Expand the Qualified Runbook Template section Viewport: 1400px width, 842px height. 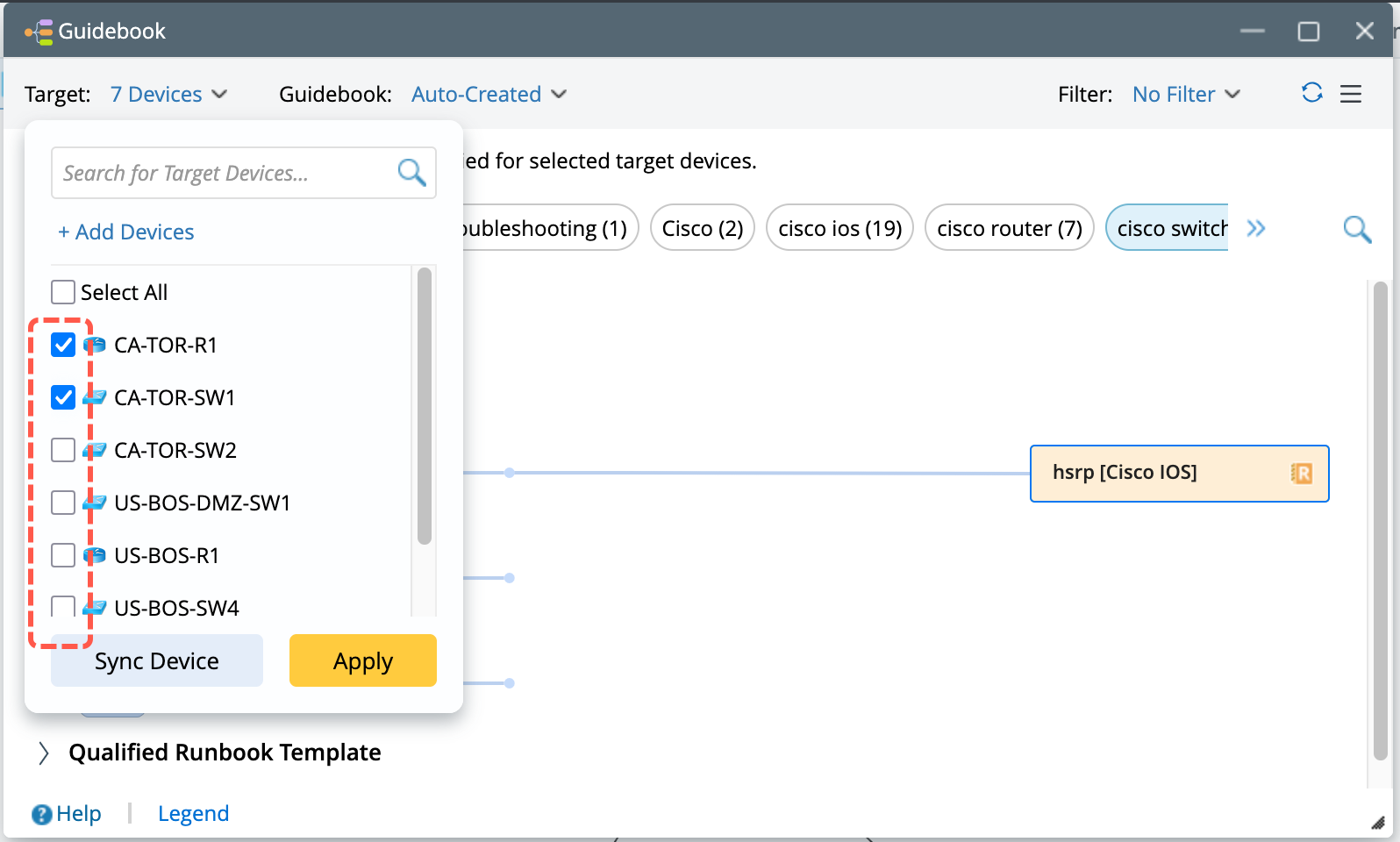pyautogui.click(x=44, y=753)
